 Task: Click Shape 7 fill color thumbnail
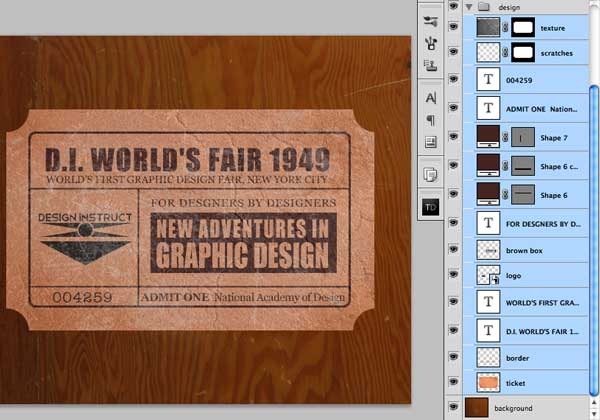(x=488, y=137)
